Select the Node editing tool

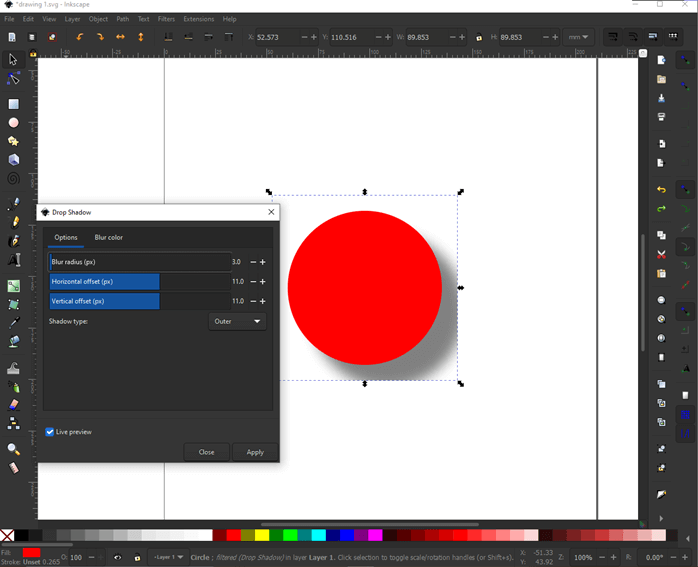point(13,79)
